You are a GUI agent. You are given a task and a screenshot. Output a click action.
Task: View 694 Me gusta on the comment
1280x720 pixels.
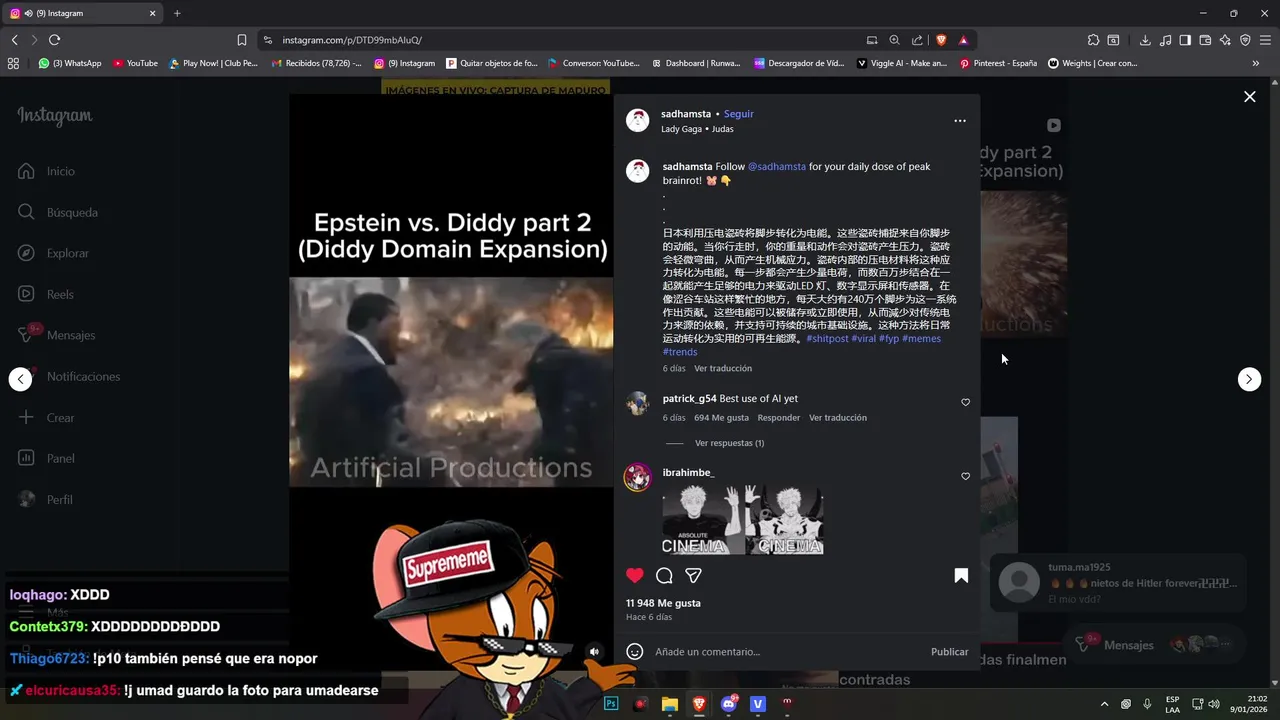coord(721,418)
